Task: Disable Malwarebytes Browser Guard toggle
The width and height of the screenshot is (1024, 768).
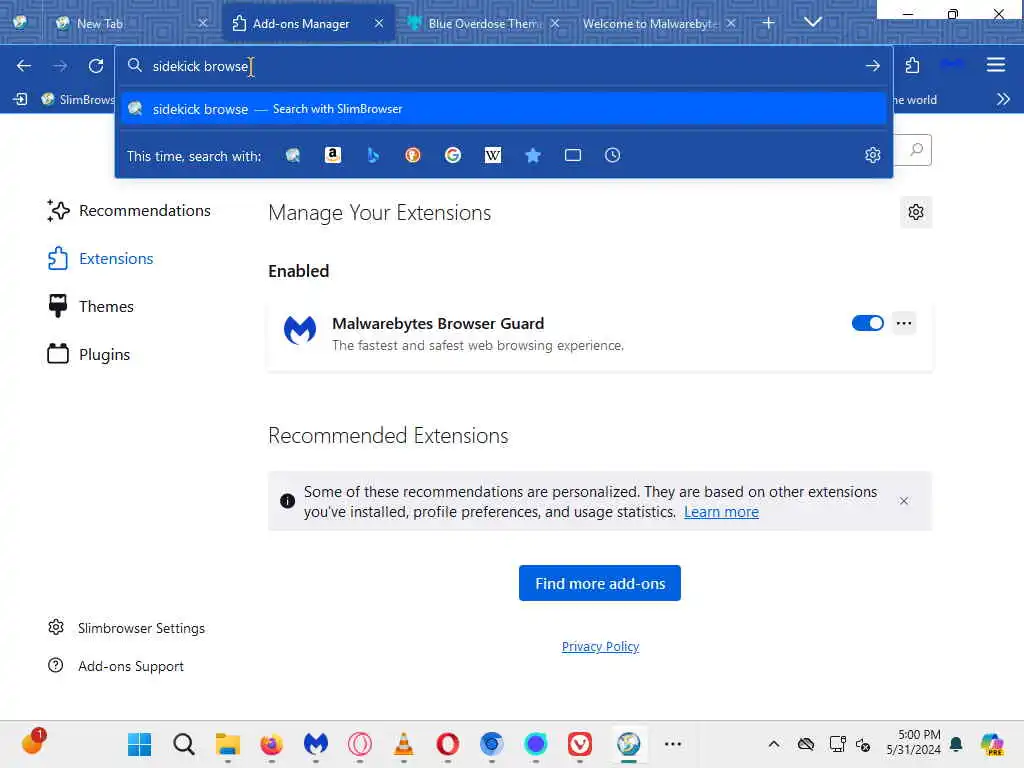Action: (867, 323)
